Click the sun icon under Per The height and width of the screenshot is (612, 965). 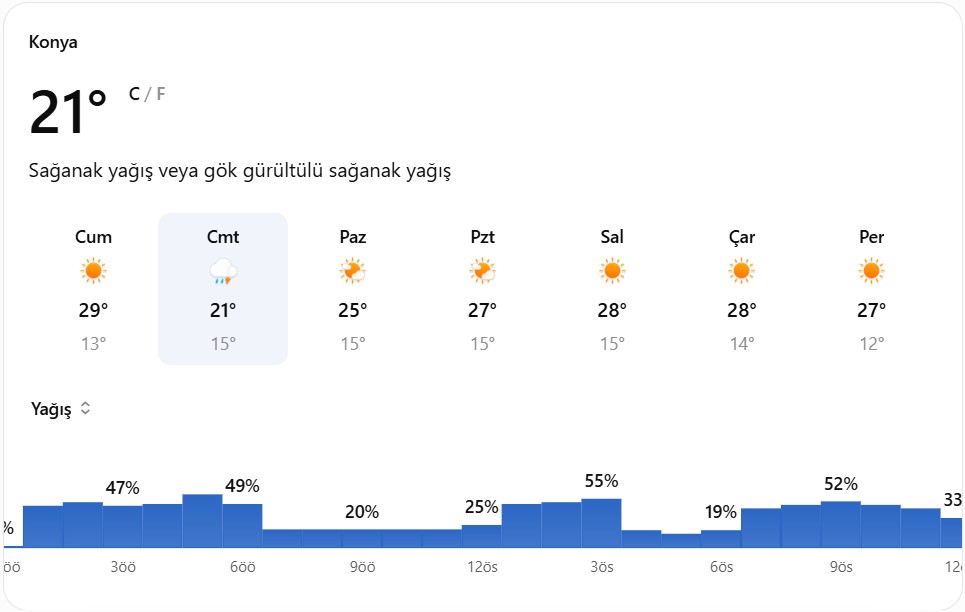coord(871,271)
